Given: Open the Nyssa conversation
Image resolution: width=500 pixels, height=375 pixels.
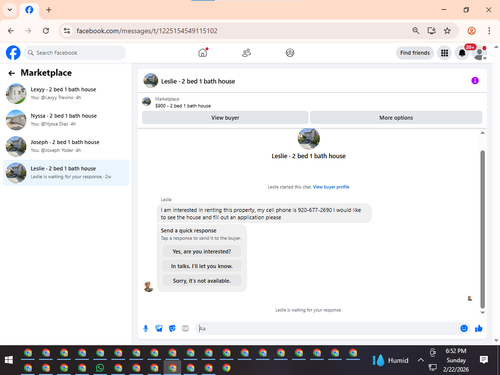Looking at the screenshot, I should [x=66, y=120].
